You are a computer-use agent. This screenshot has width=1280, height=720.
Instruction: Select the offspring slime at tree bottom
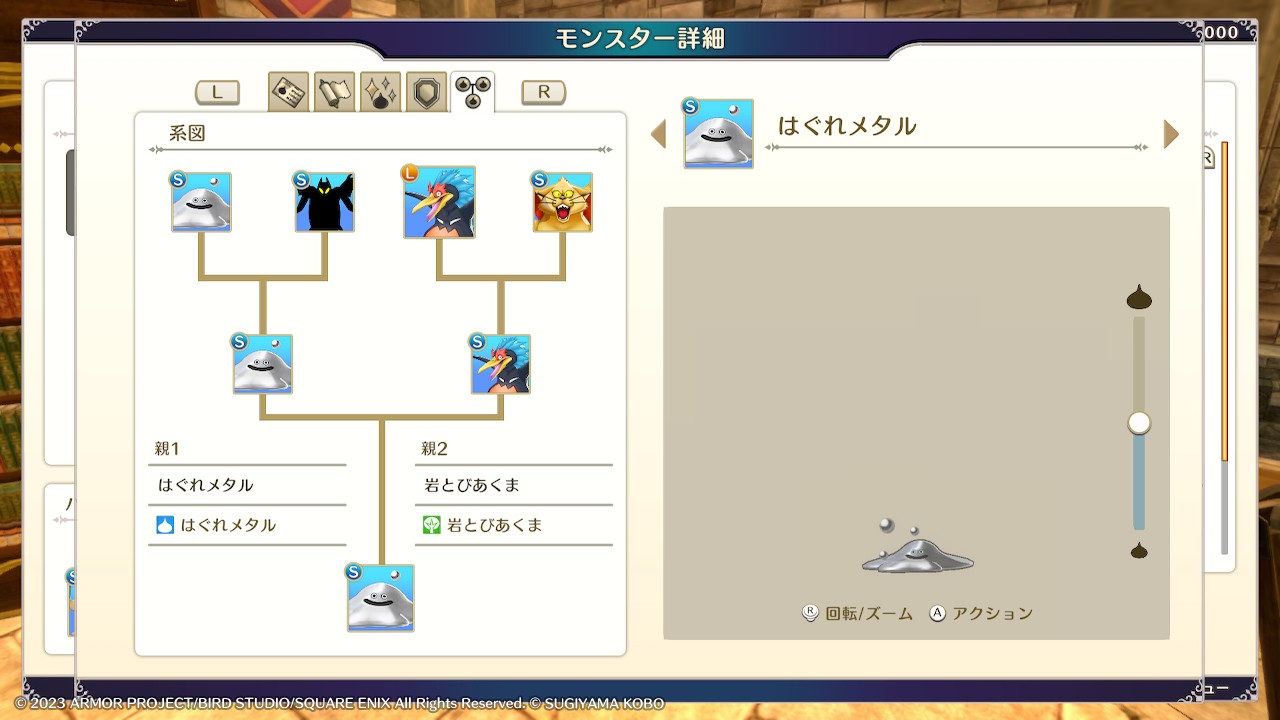tap(380, 597)
